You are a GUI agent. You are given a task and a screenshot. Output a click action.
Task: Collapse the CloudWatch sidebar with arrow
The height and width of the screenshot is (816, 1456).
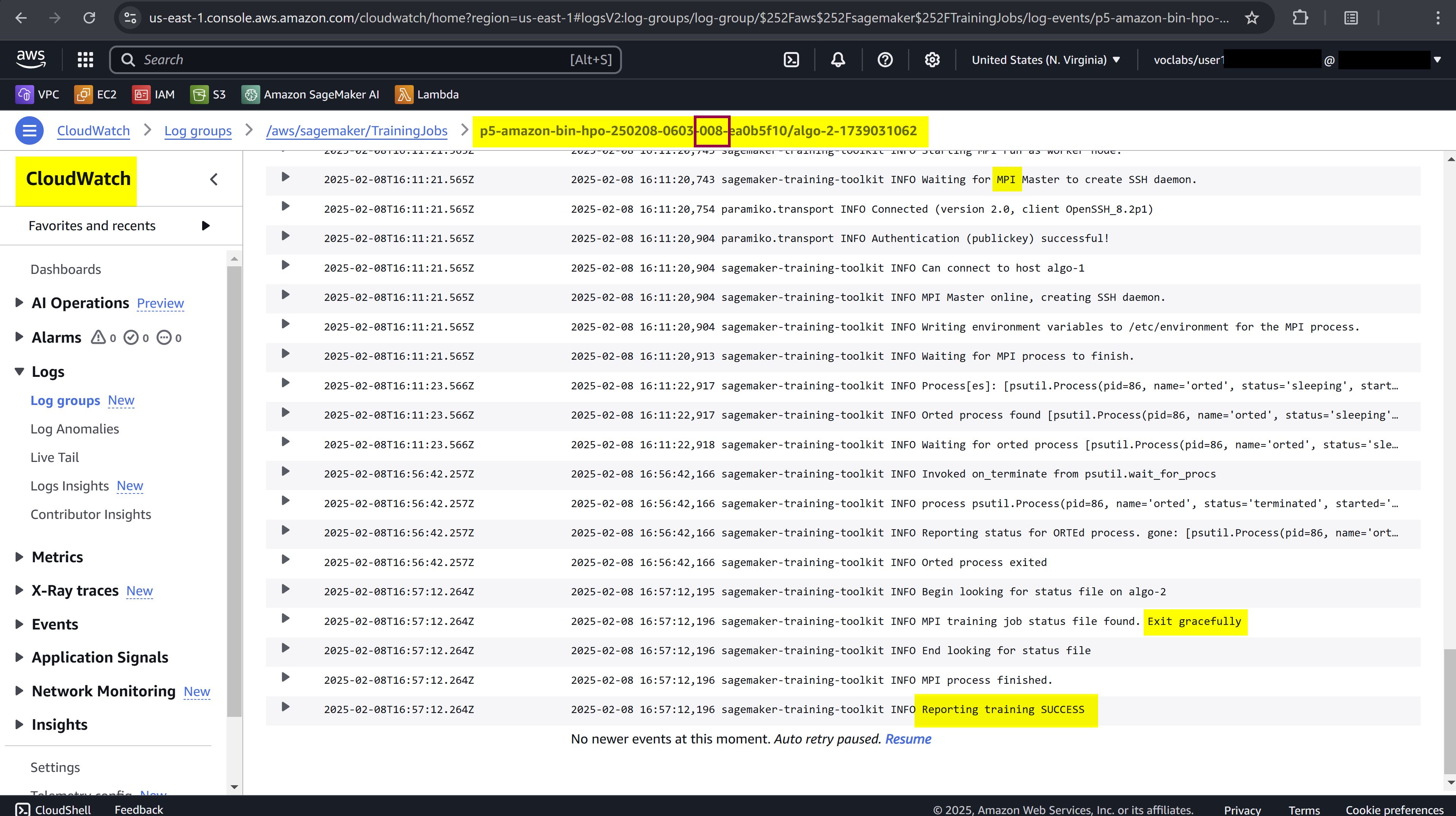pyautogui.click(x=214, y=180)
